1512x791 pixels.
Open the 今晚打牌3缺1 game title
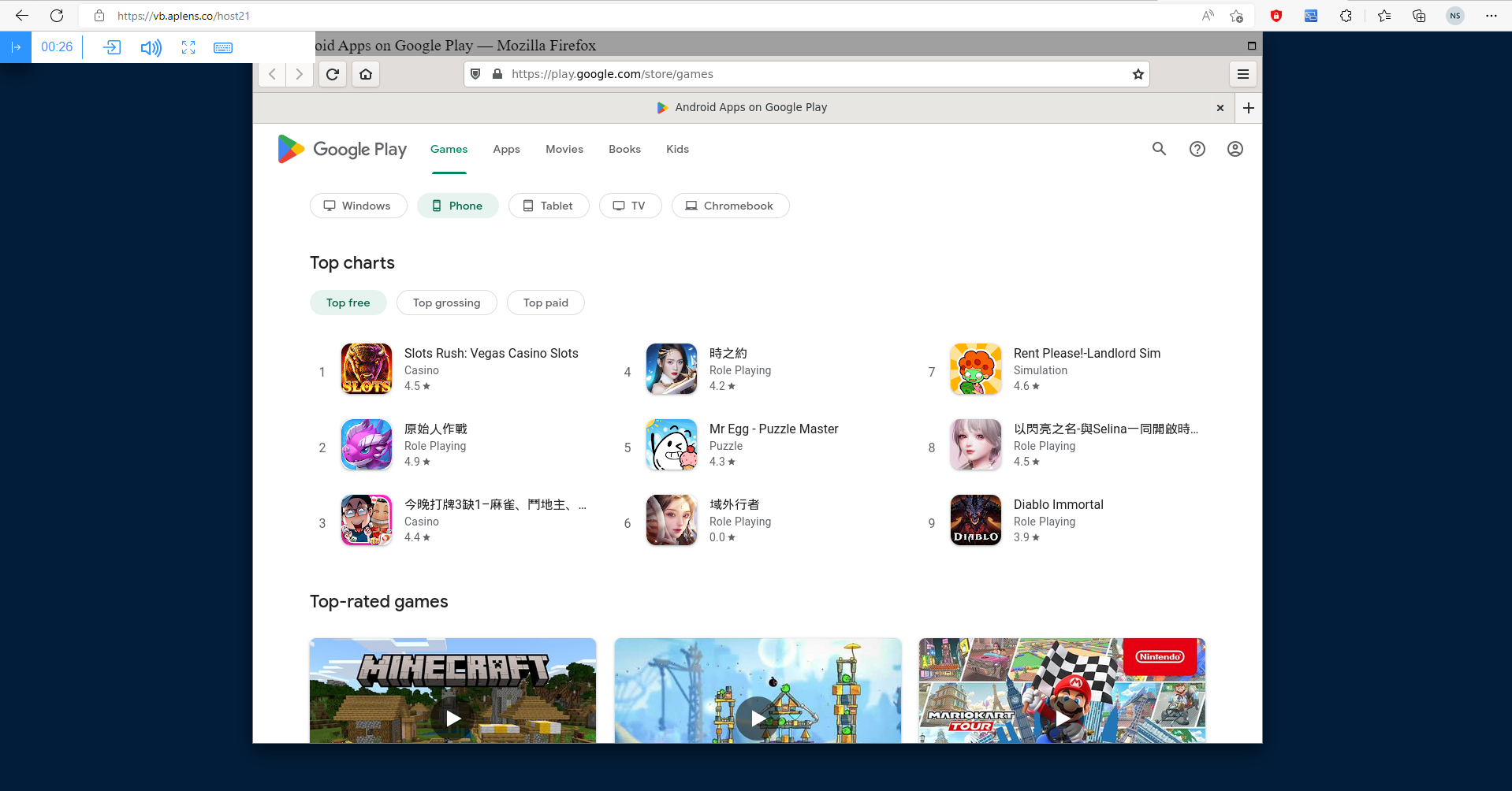coord(495,504)
